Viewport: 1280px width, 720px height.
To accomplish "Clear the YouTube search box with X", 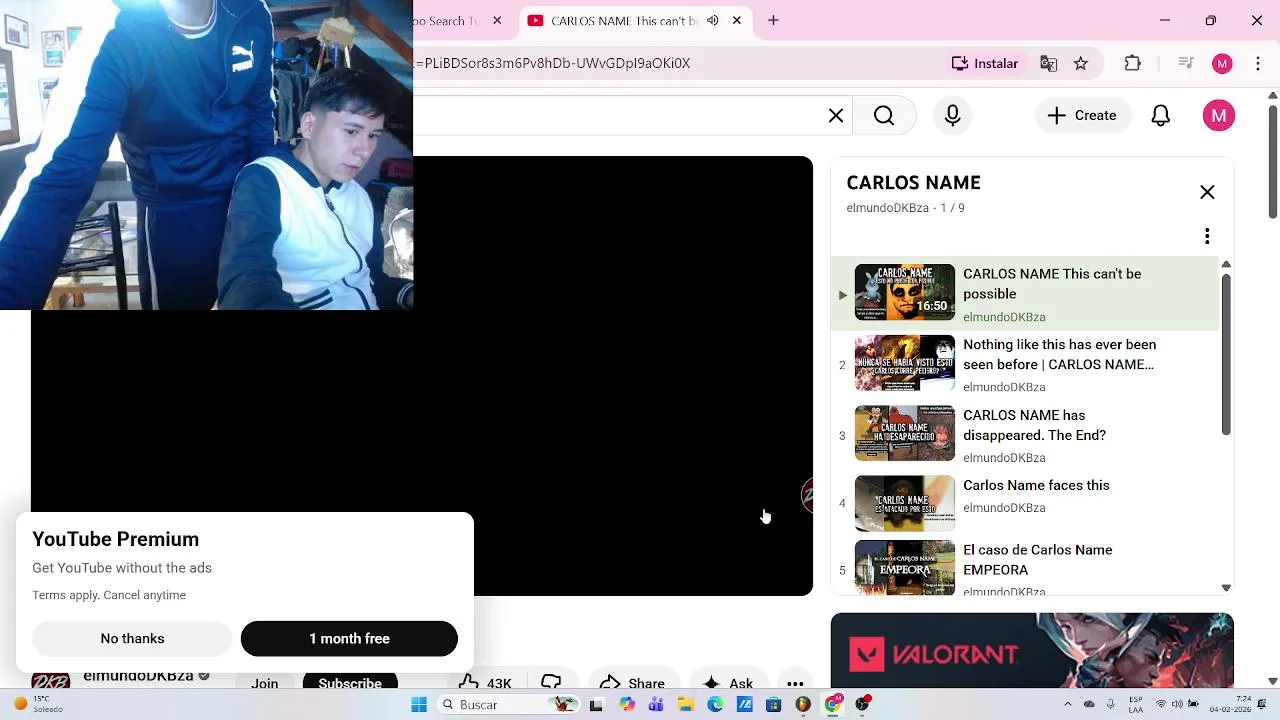I will click(x=836, y=116).
